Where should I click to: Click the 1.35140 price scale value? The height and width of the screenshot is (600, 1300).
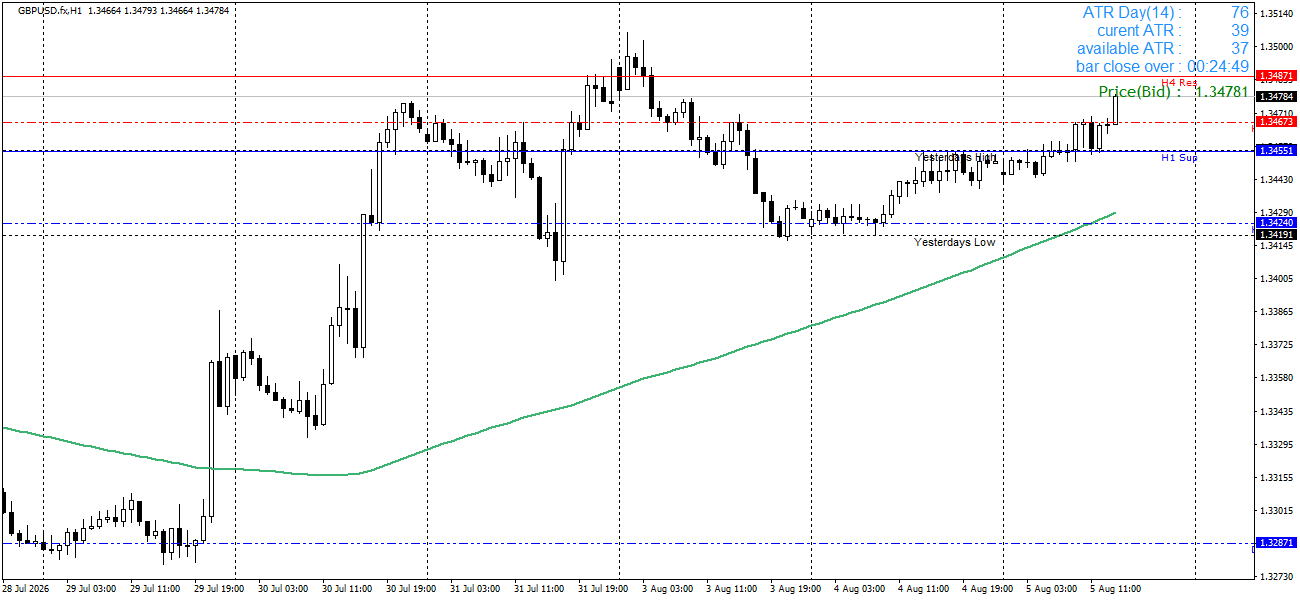(1277, 14)
